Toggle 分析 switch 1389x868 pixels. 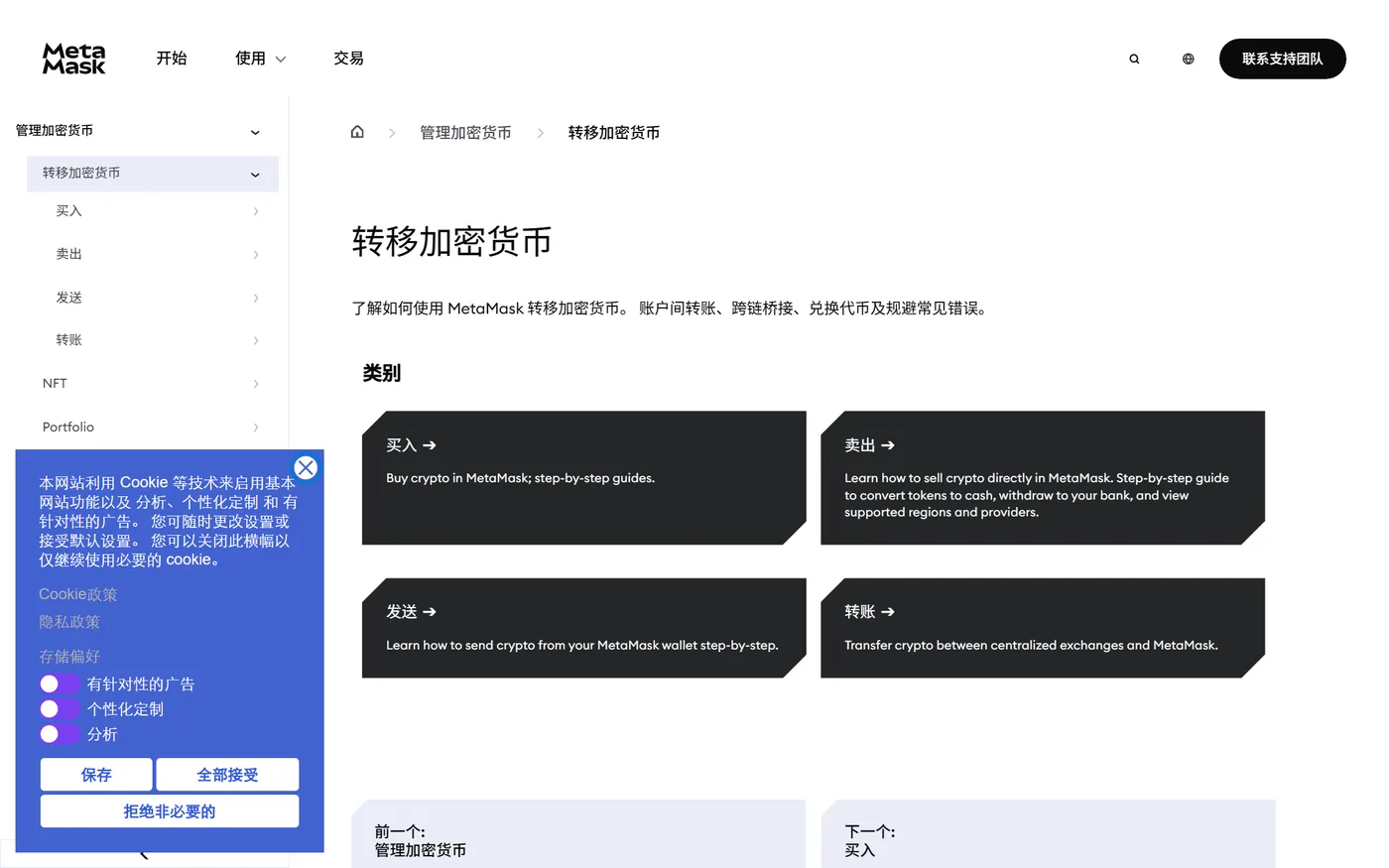click(x=60, y=734)
